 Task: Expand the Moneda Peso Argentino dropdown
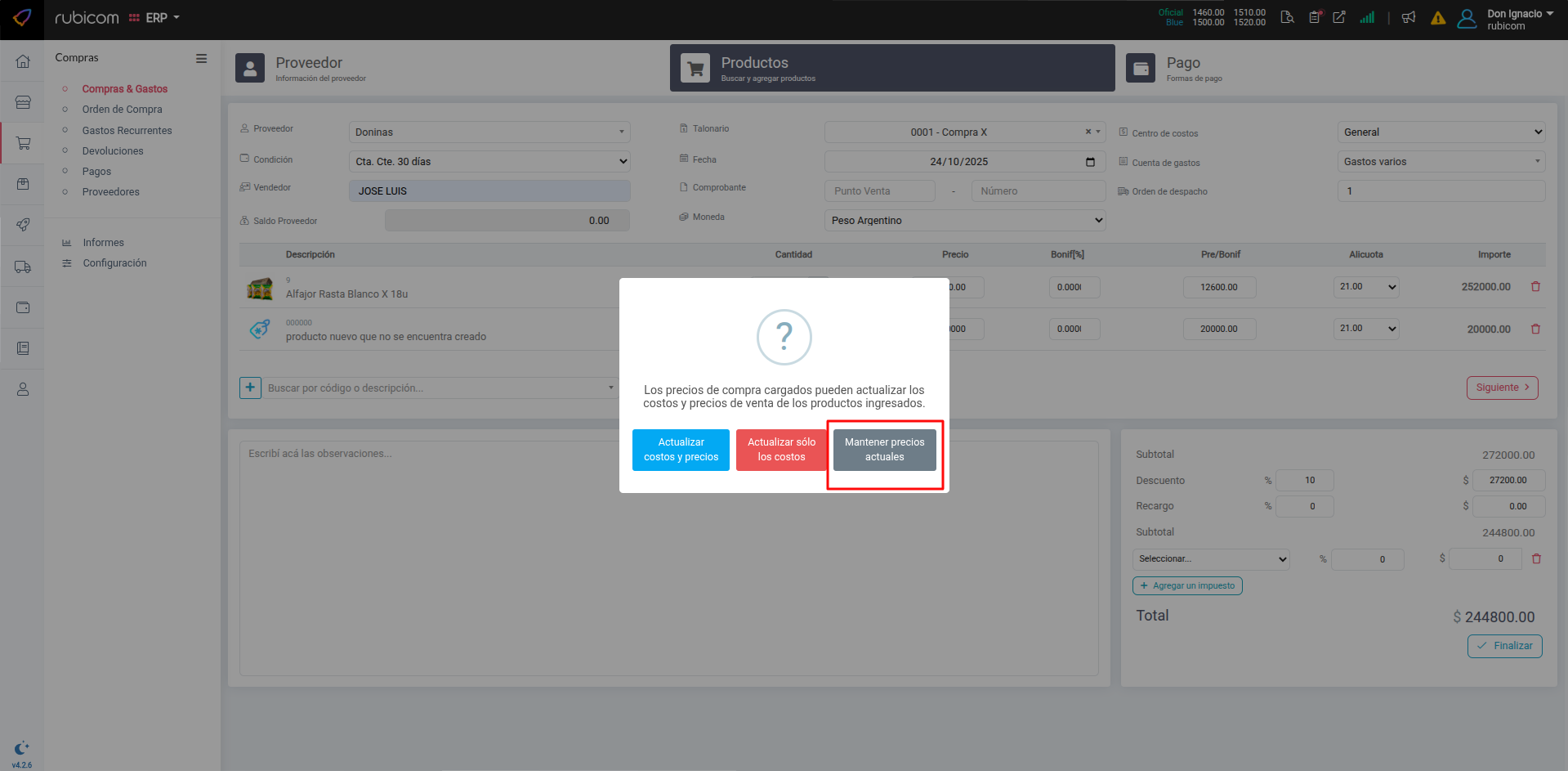965,221
